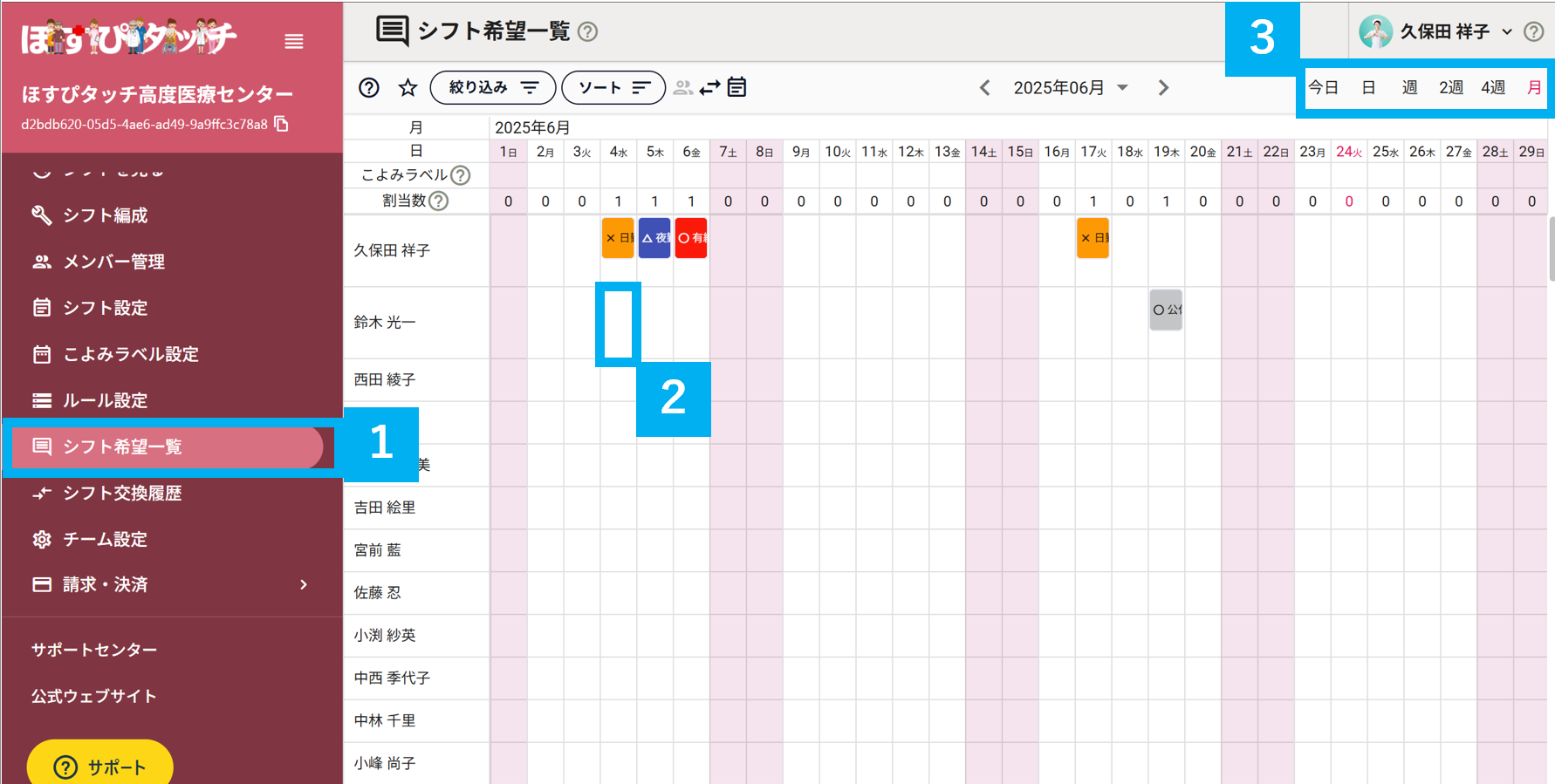Click the vertical scrollbar of the table
This screenshot has height=784, width=1555.
click(x=1551, y=249)
